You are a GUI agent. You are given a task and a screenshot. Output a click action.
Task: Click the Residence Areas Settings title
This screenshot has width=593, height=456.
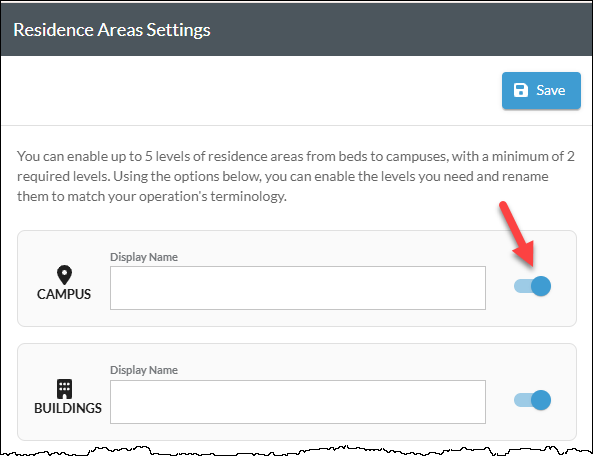(x=112, y=30)
